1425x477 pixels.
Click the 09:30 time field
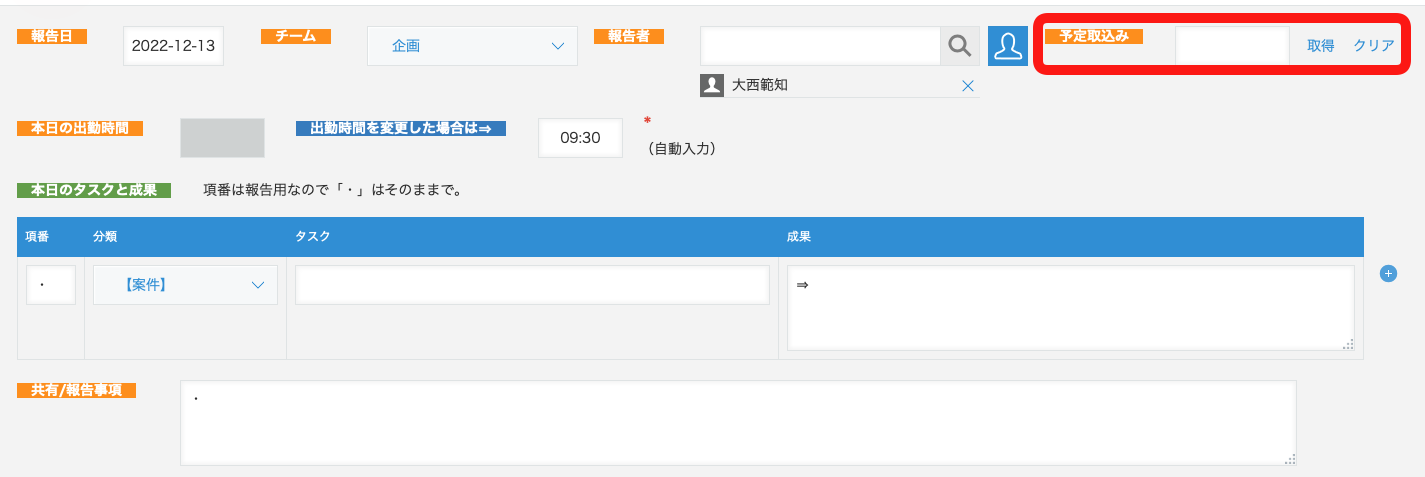[x=580, y=138]
